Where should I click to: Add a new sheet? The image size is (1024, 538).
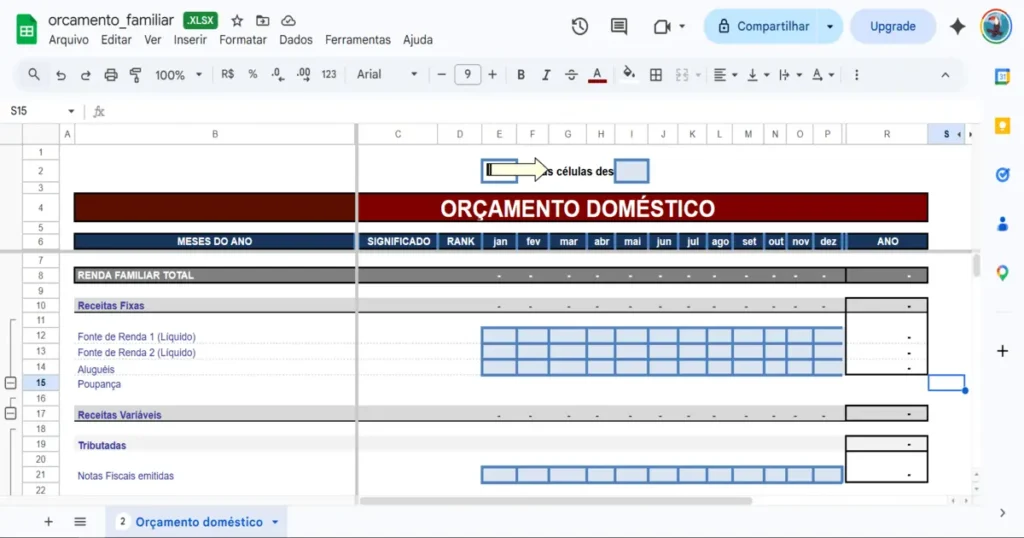(48, 522)
